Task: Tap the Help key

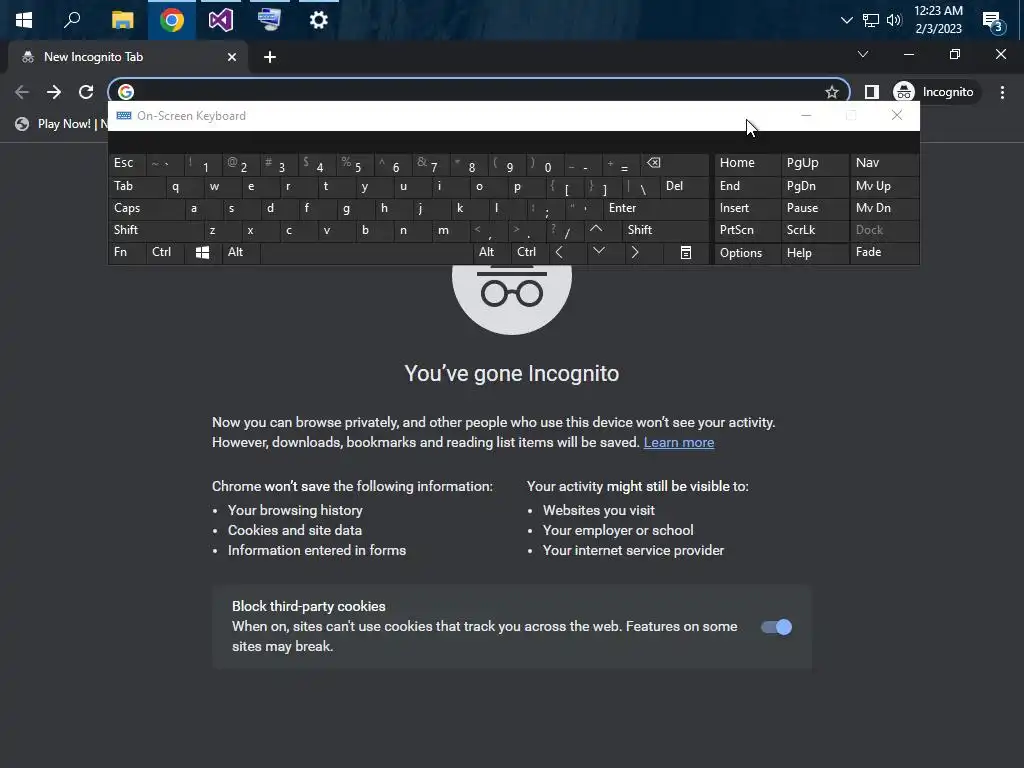Action: (x=815, y=253)
